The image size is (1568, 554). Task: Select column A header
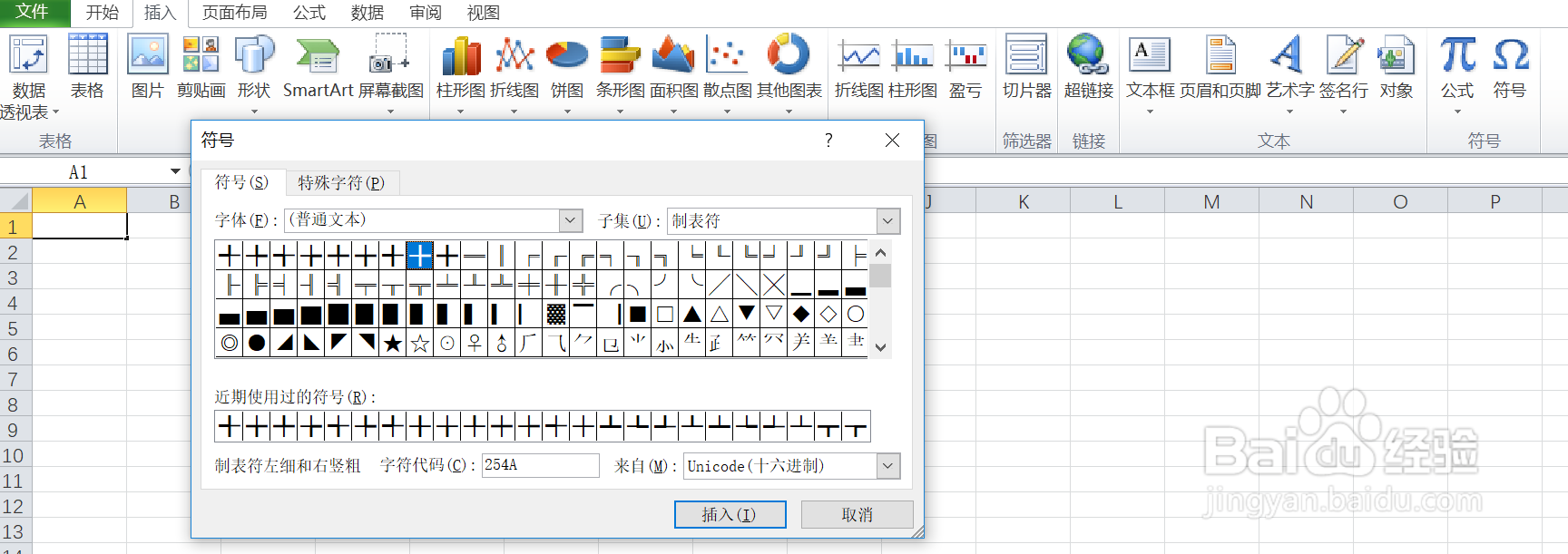tap(80, 201)
